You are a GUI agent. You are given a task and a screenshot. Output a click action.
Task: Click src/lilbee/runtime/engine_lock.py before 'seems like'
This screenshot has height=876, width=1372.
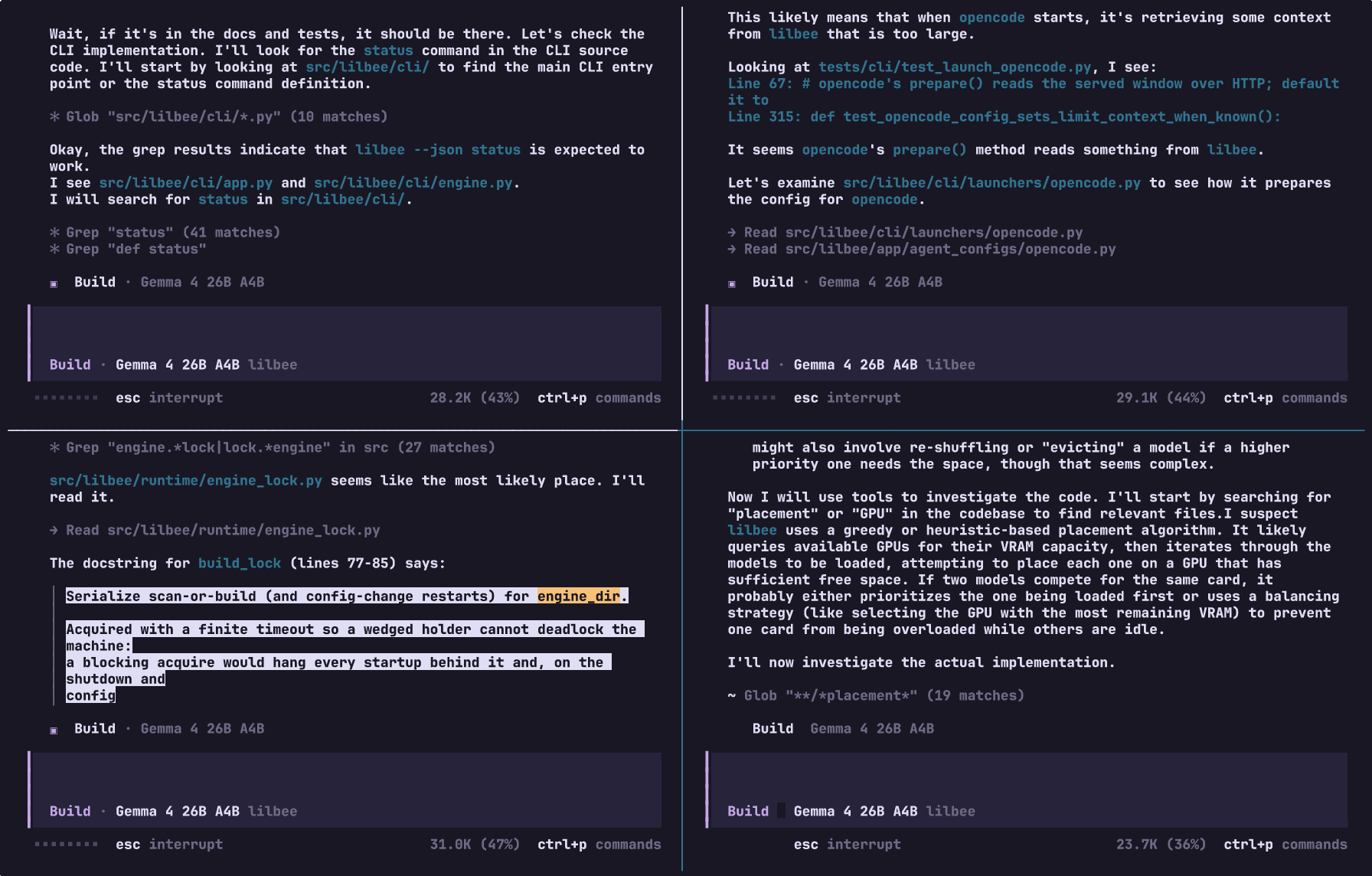(186, 480)
